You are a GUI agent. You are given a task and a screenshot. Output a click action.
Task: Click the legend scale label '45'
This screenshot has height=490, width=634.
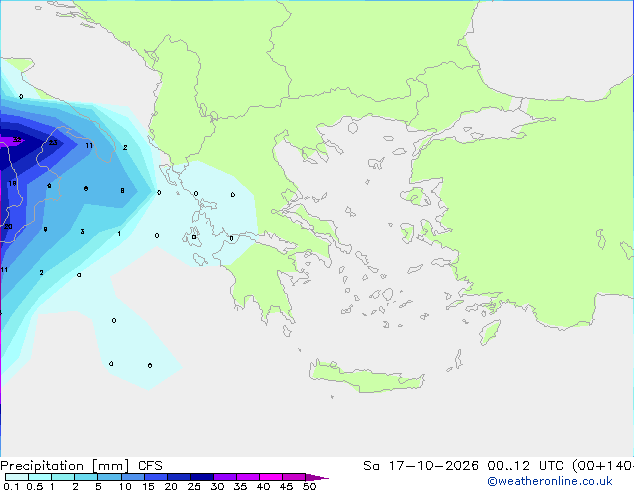286,486
